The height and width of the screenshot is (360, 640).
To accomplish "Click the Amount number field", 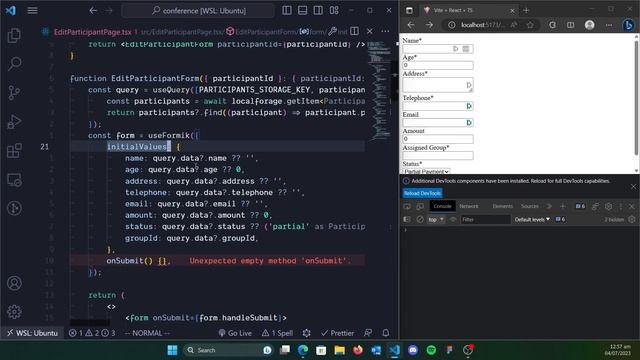I will (438, 139).
